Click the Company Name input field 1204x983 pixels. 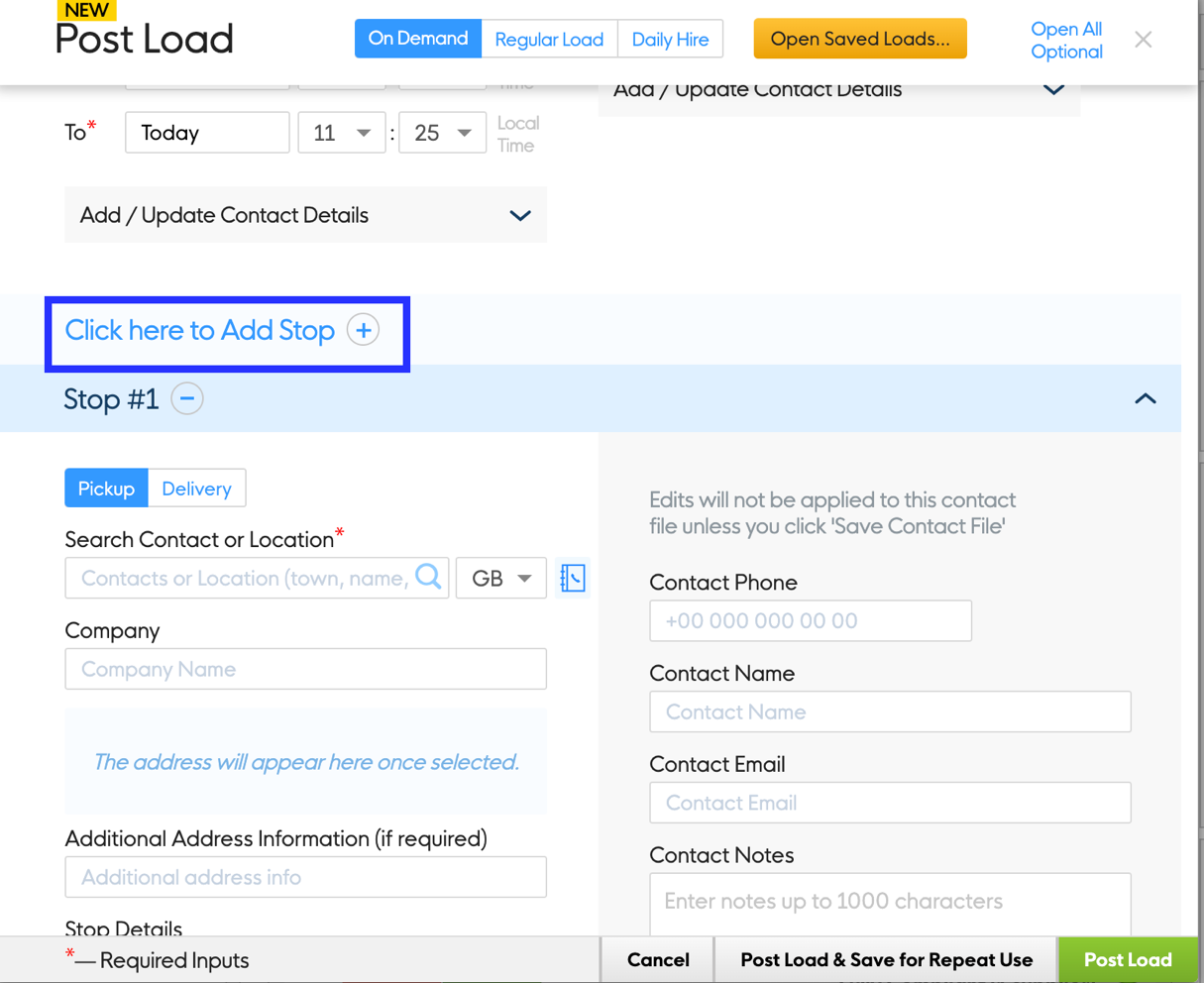pos(305,669)
